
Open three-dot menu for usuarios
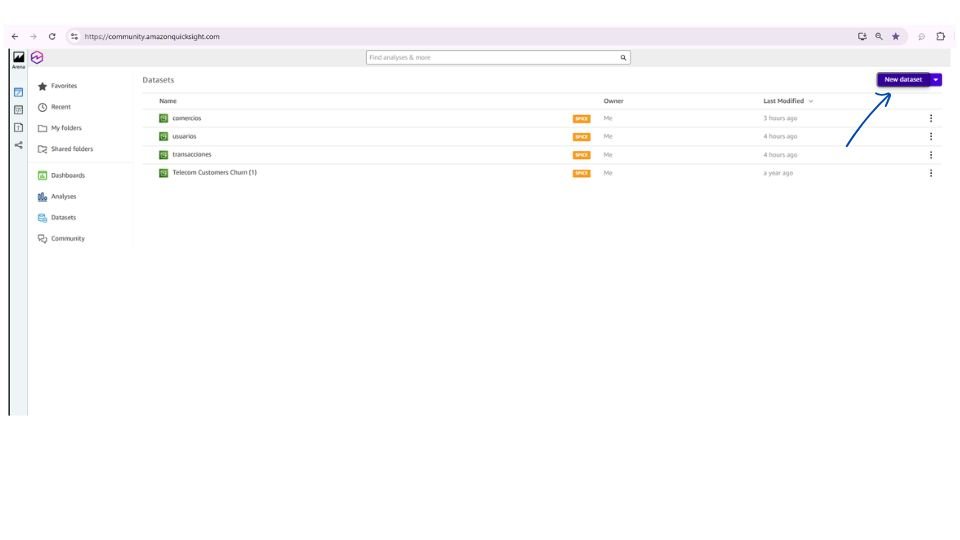(931, 137)
